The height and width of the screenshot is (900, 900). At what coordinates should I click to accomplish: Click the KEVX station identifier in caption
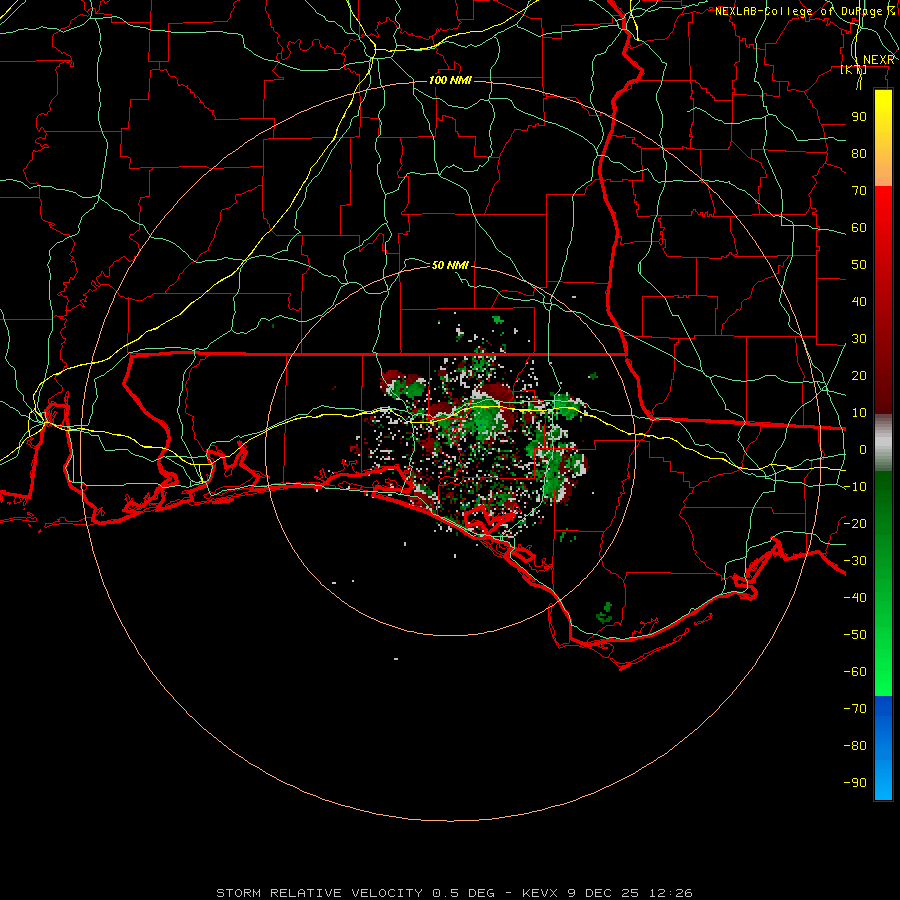[541, 893]
